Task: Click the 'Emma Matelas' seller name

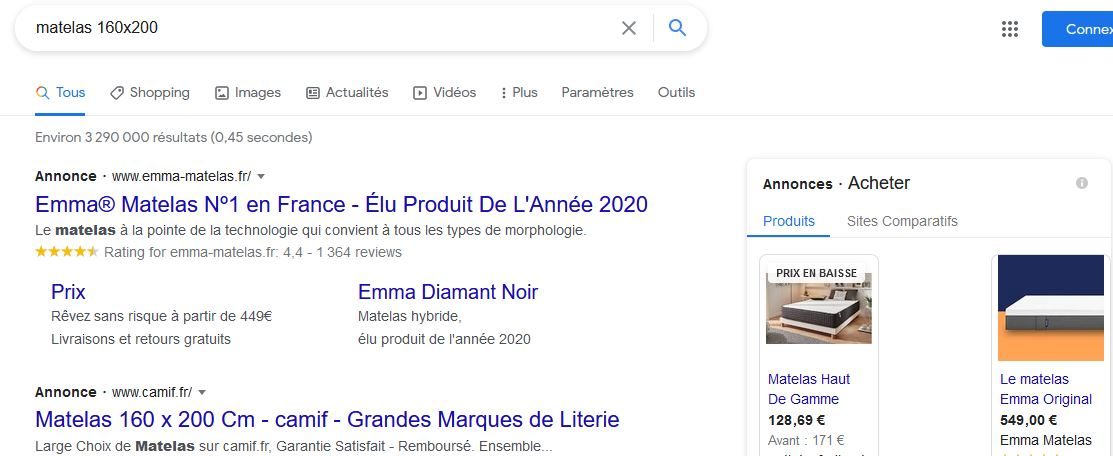Action: click(1046, 440)
